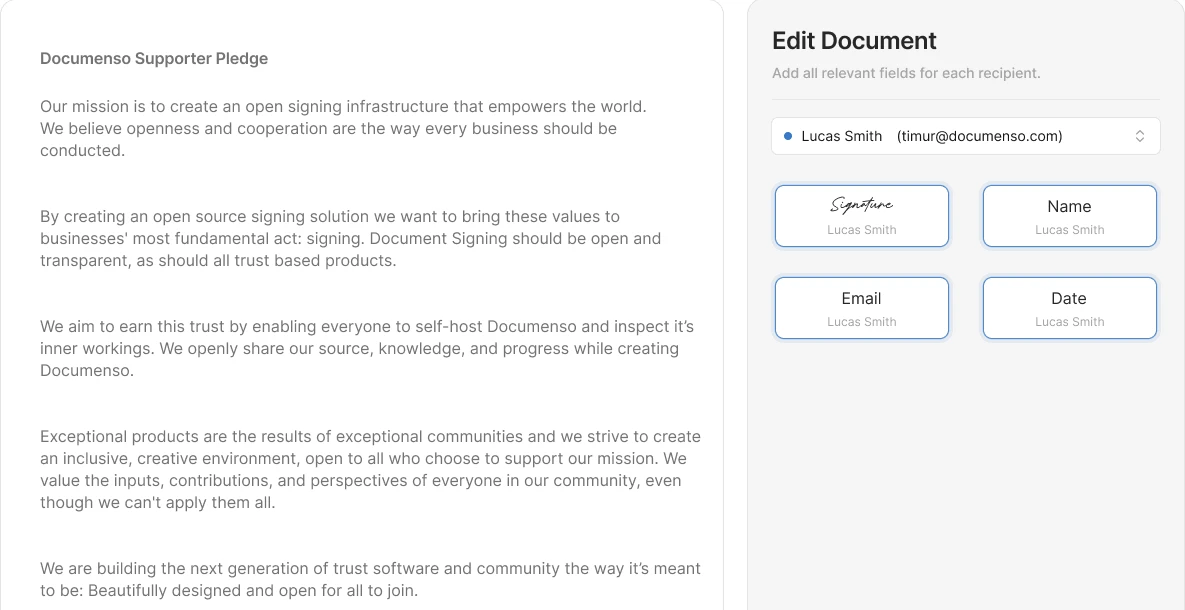This screenshot has width=1185, height=610.
Task: Select the Name field card
Action: click(1069, 216)
